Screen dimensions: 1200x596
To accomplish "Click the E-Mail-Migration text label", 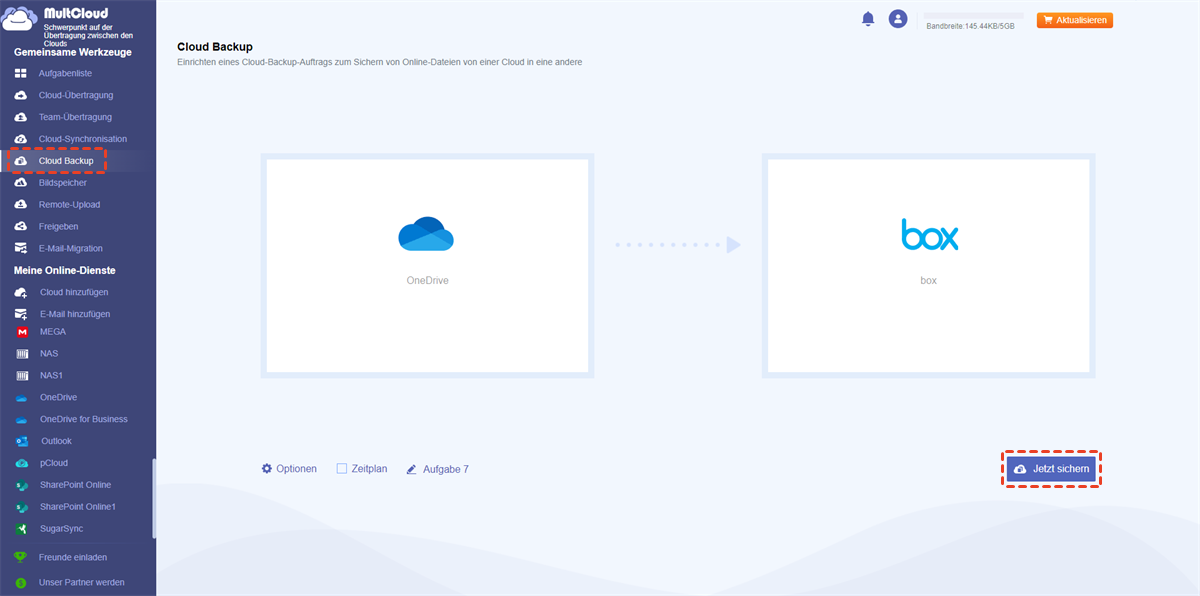I will pyautogui.click(x=71, y=249).
